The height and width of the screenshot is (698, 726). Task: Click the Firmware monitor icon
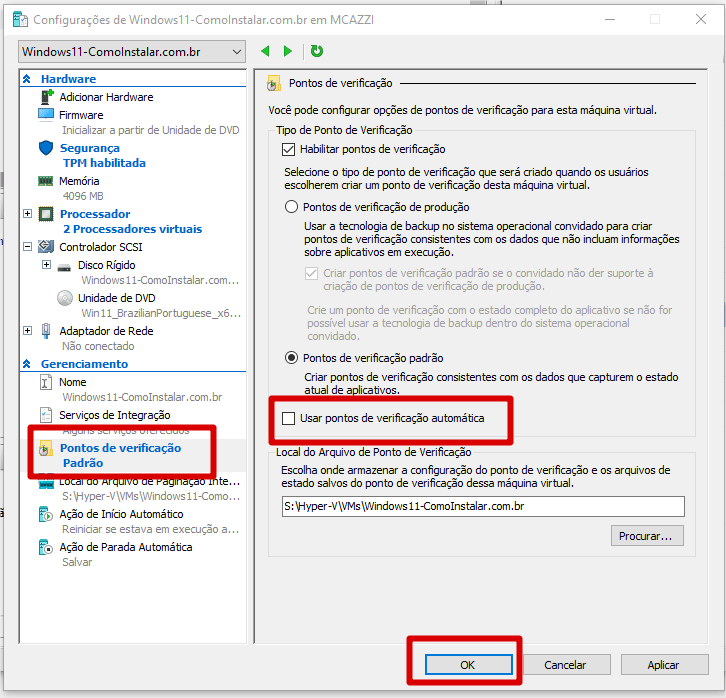click(46, 114)
